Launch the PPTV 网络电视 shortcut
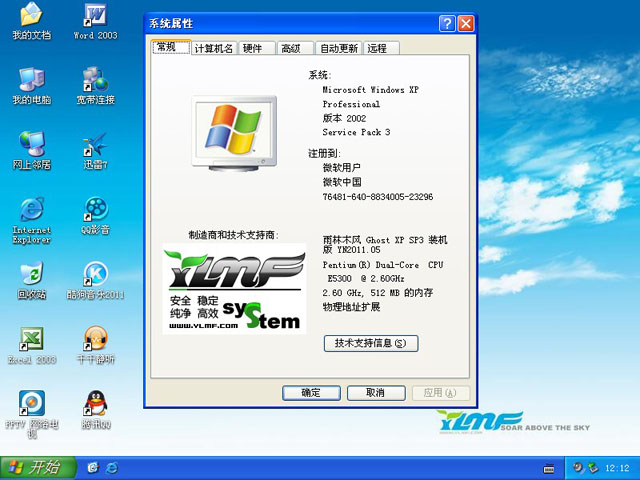The height and width of the screenshot is (480, 640). pos(31,414)
